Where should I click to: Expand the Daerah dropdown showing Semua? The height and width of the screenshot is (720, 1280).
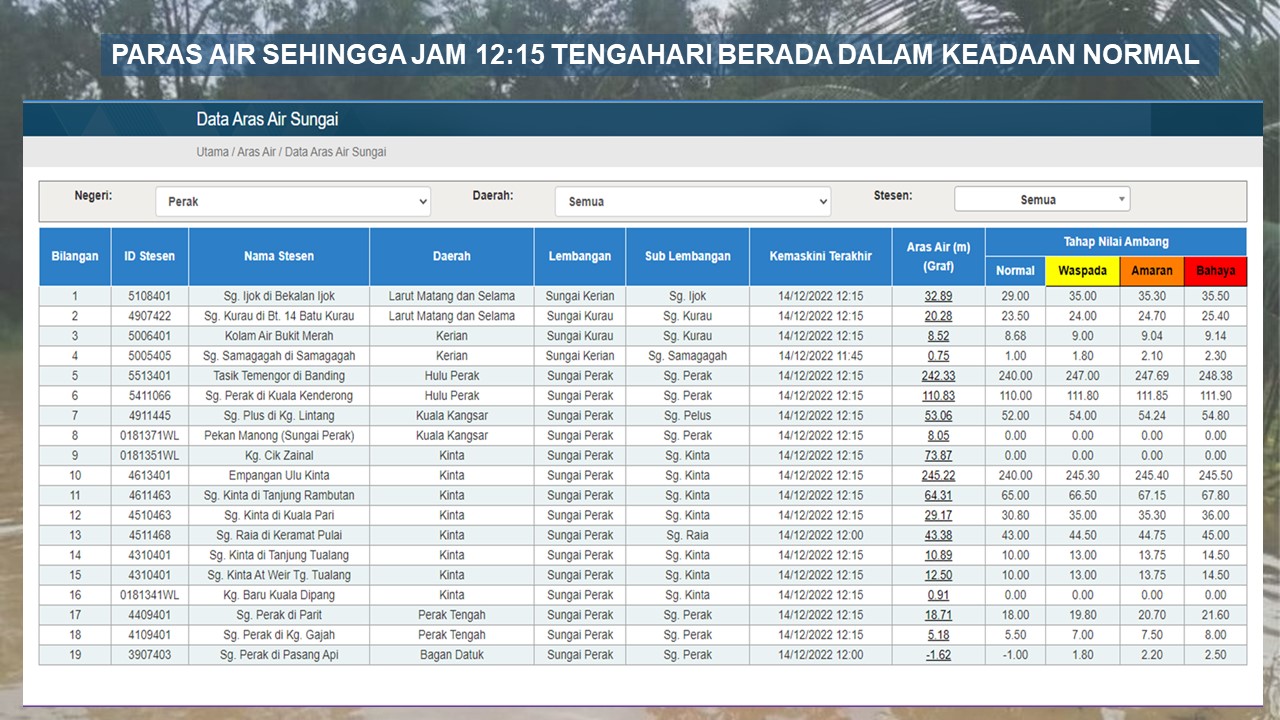tap(692, 201)
